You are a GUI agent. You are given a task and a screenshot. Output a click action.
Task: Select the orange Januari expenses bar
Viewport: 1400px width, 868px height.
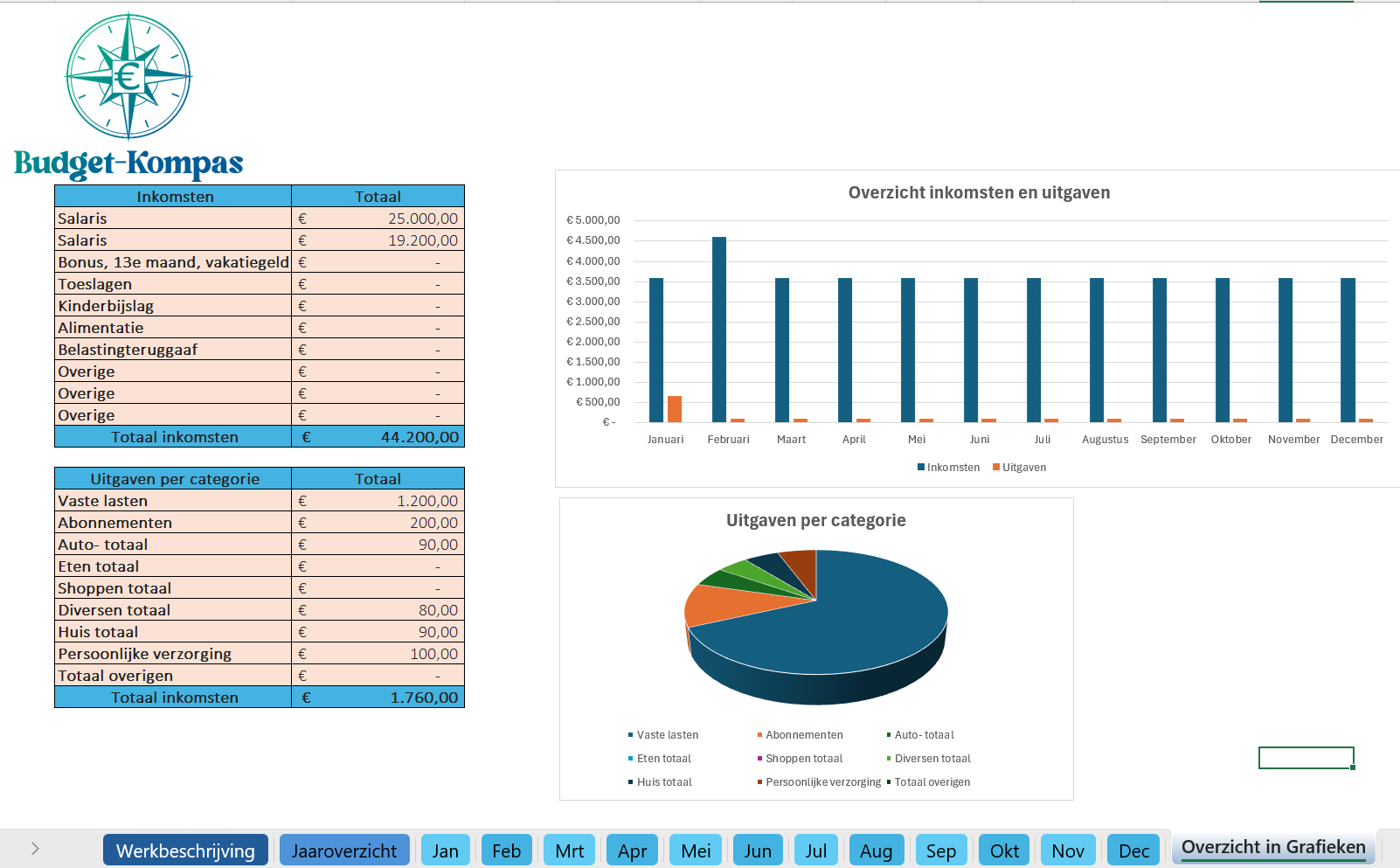click(x=675, y=409)
